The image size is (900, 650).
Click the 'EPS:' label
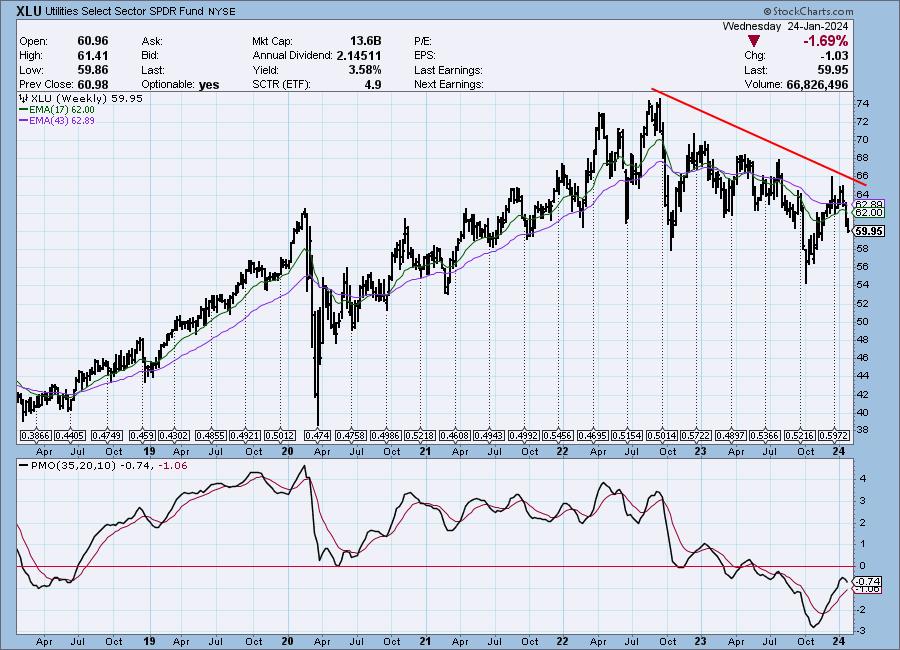(x=425, y=56)
